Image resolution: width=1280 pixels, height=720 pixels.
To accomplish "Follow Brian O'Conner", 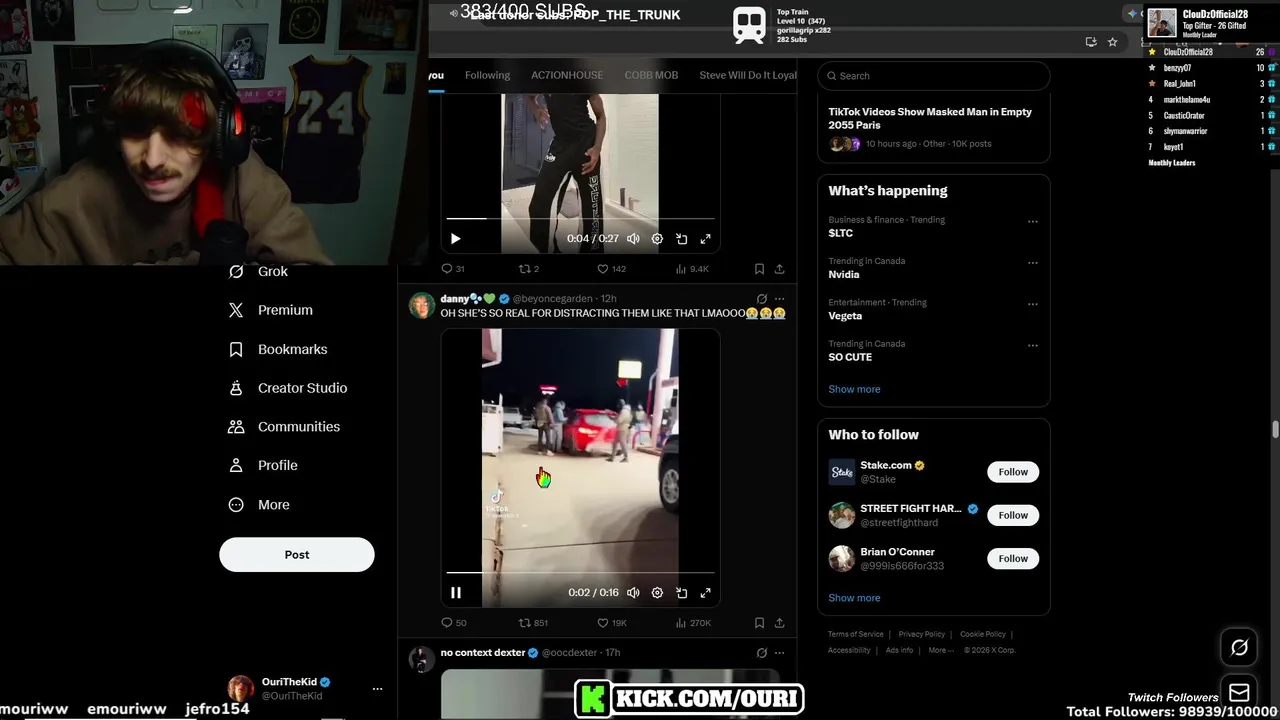I will pyautogui.click(x=1013, y=558).
